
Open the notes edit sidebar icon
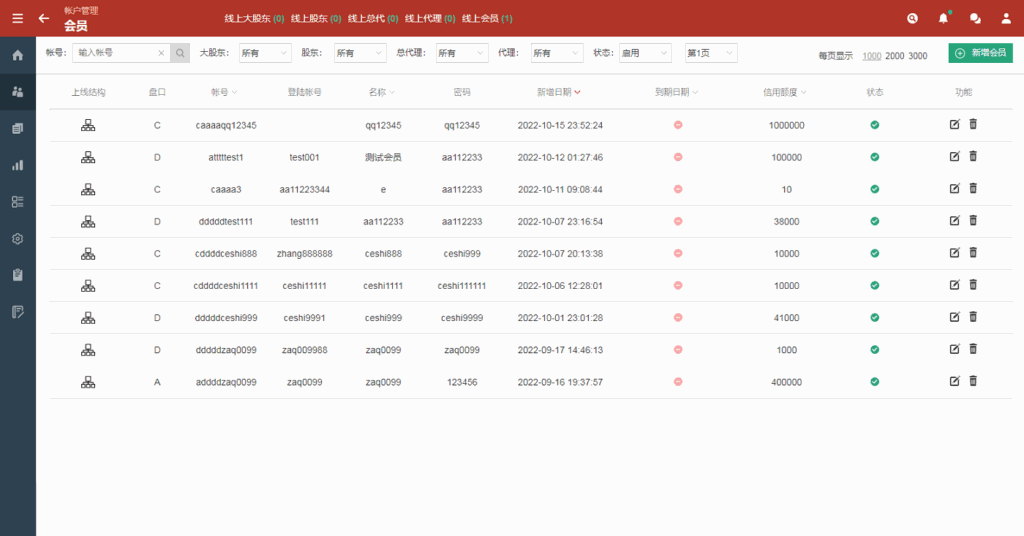pos(18,311)
